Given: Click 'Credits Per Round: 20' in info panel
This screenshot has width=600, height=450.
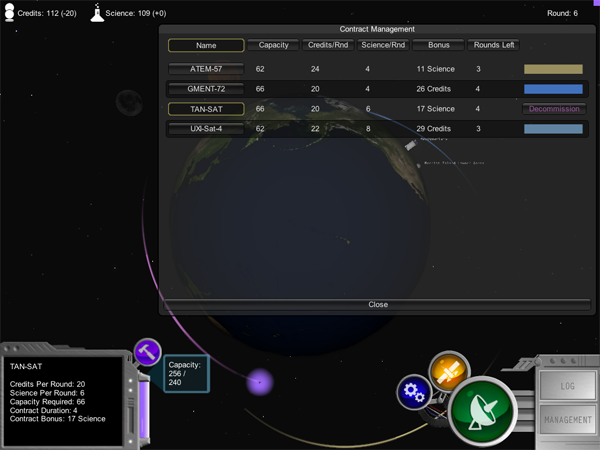Looking at the screenshot, I should tap(47, 384).
